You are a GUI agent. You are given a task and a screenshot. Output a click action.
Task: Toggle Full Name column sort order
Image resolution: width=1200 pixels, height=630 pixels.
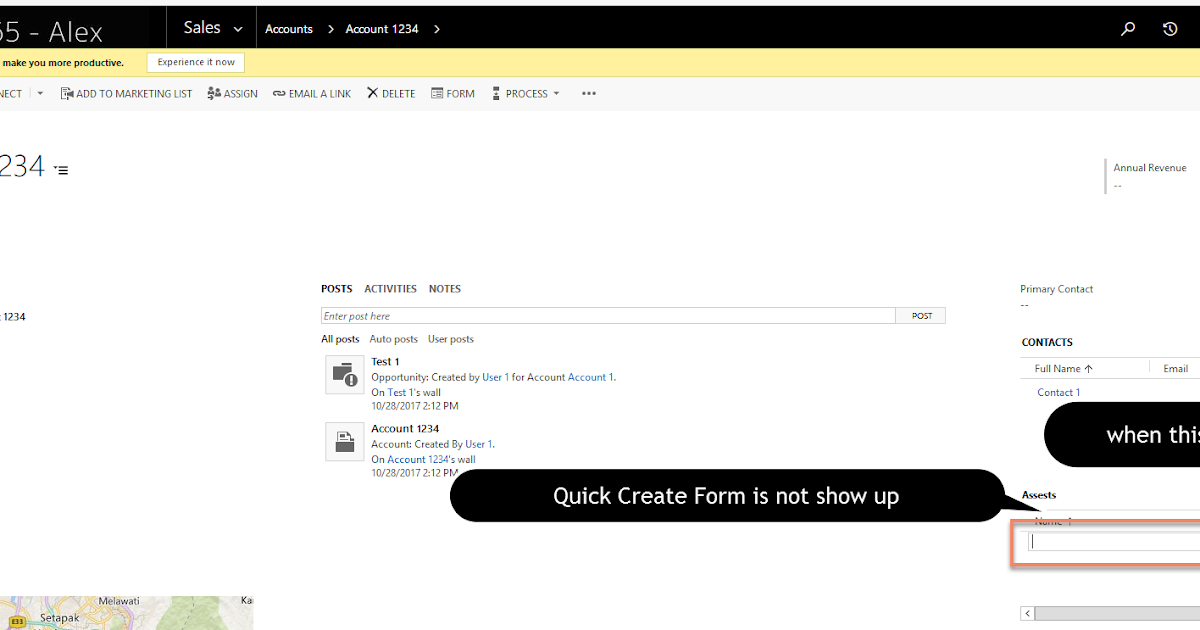pyautogui.click(x=1064, y=368)
